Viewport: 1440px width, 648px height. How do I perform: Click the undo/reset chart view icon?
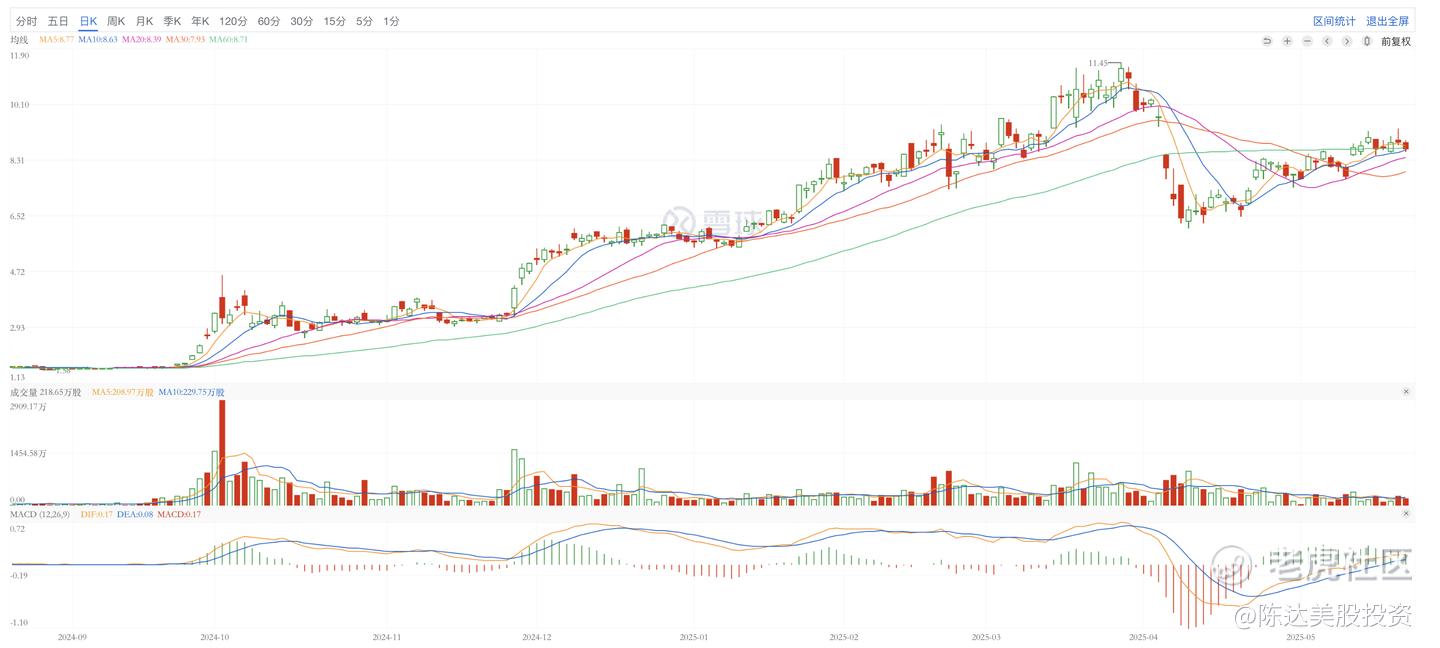tap(1267, 41)
